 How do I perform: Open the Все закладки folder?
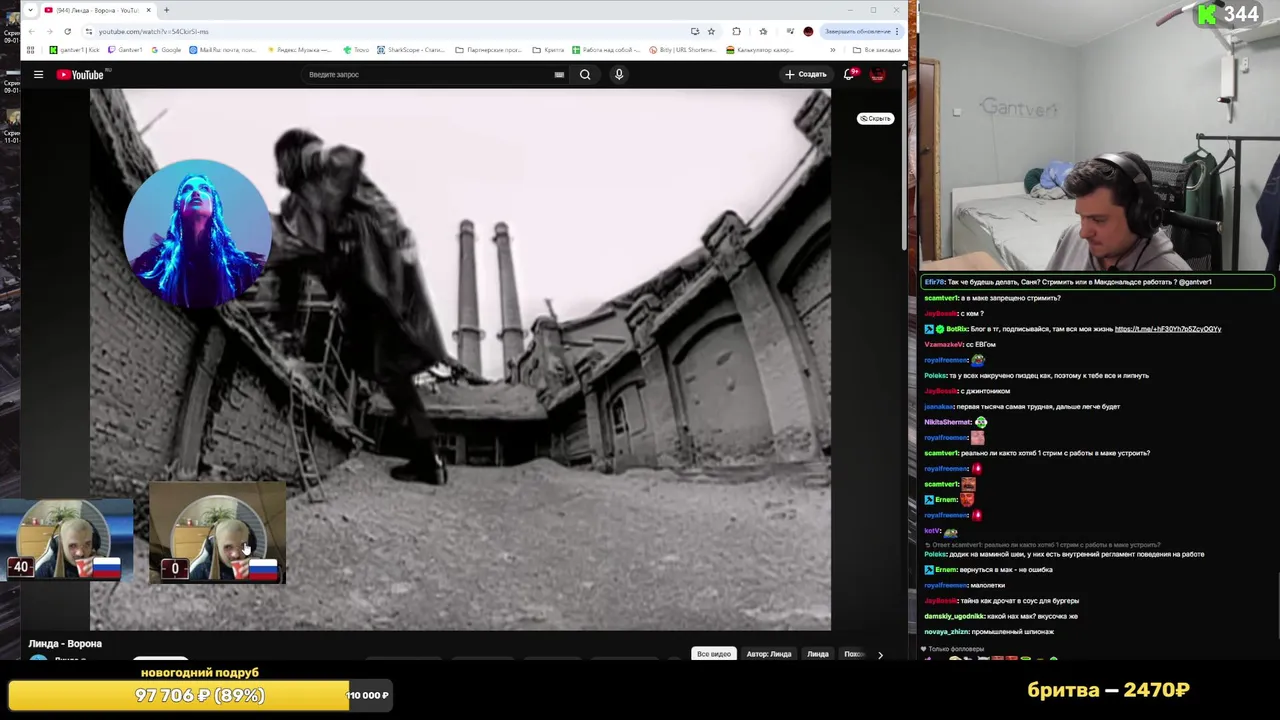click(x=877, y=50)
